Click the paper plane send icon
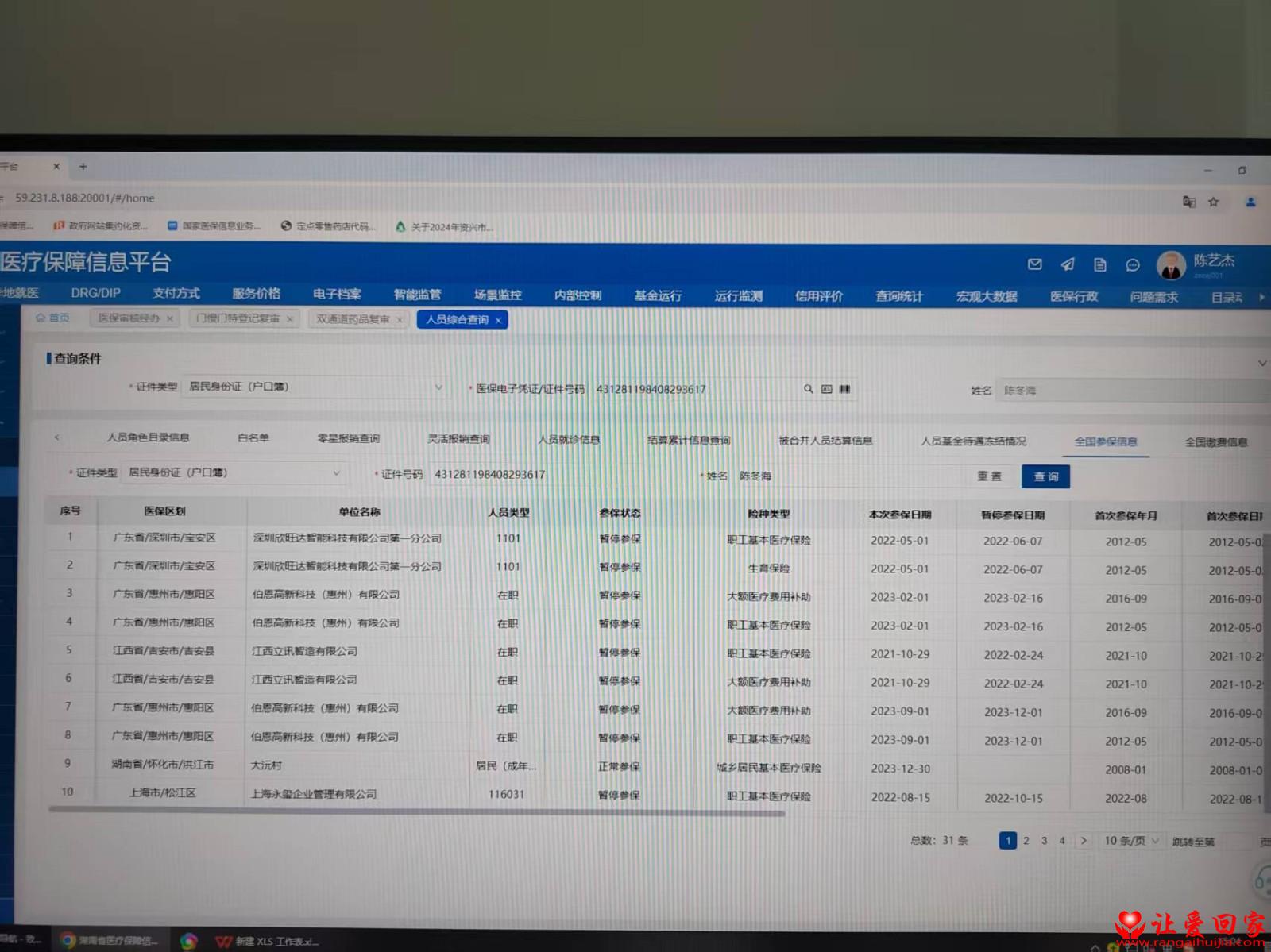This screenshot has width=1271, height=952. pyautogui.click(x=1068, y=264)
